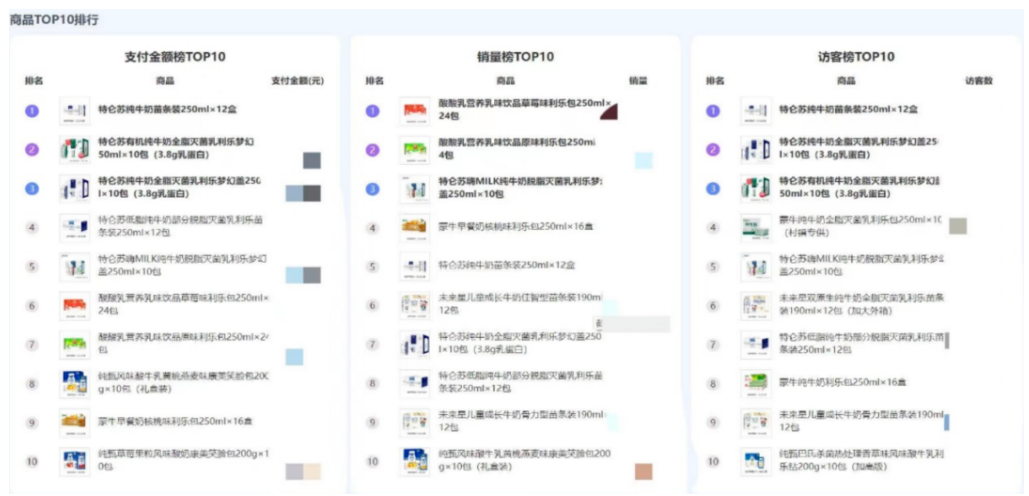Image resolution: width=1029 pixels, height=496 pixels.
Task: Open rank 9 蒙牛早餐奶核桃味 link in 支付金额榜
Action: pos(175,421)
